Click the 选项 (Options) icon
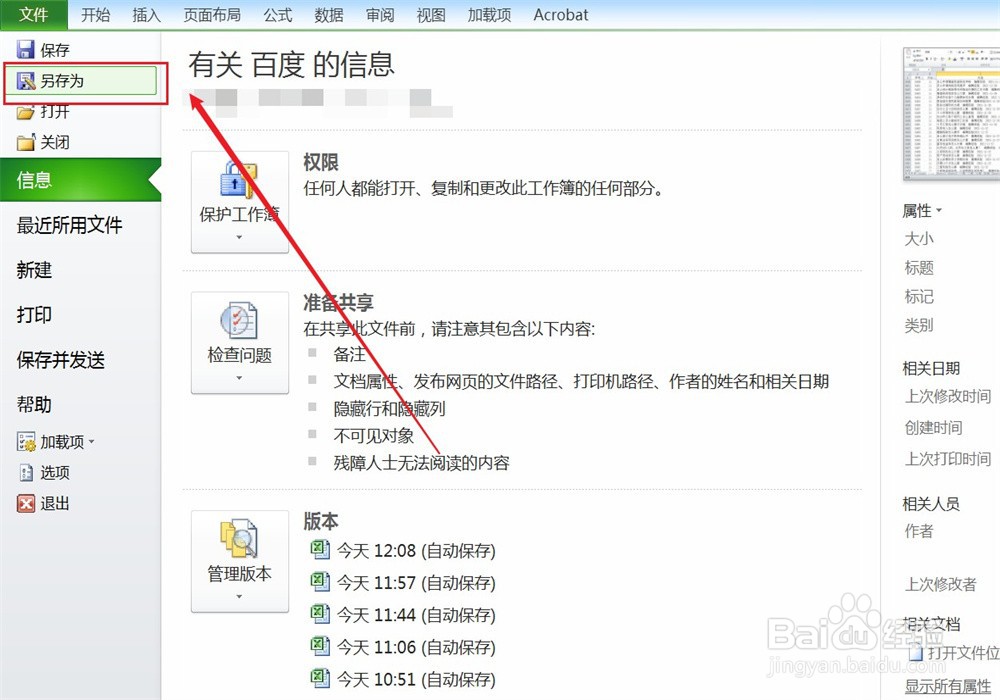This screenshot has width=1000, height=700. click(27, 472)
